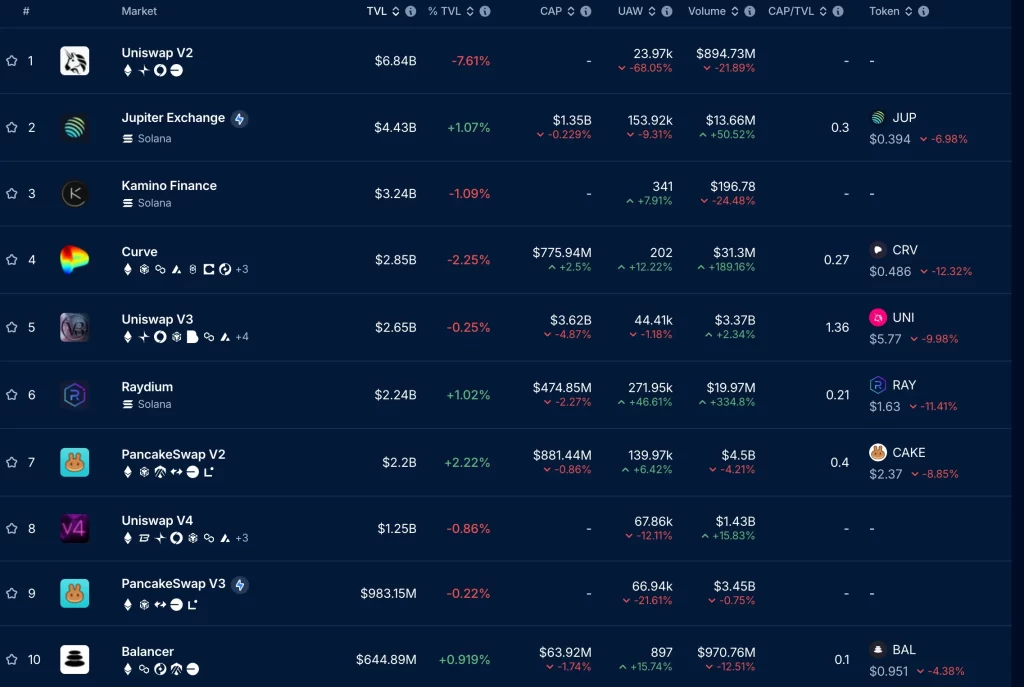The image size is (1024, 687).
Task: Open the Raydium market name
Action: point(147,387)
